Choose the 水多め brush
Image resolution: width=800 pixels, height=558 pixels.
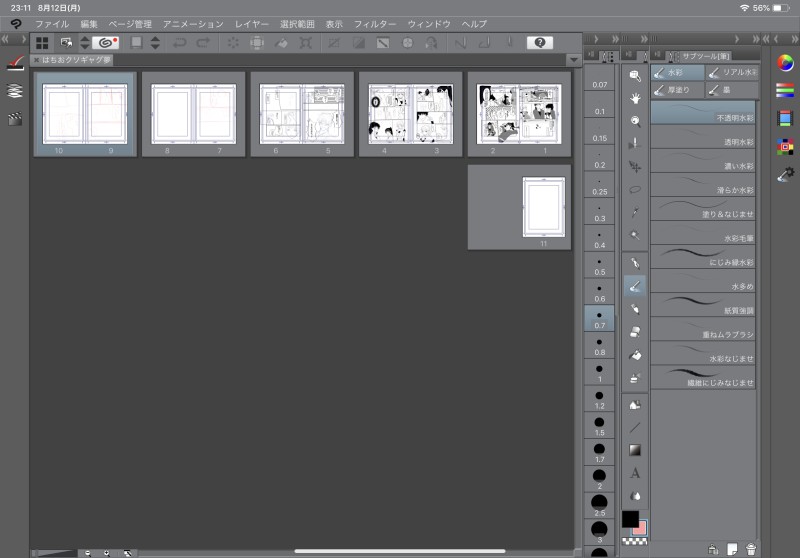[703, 281]
